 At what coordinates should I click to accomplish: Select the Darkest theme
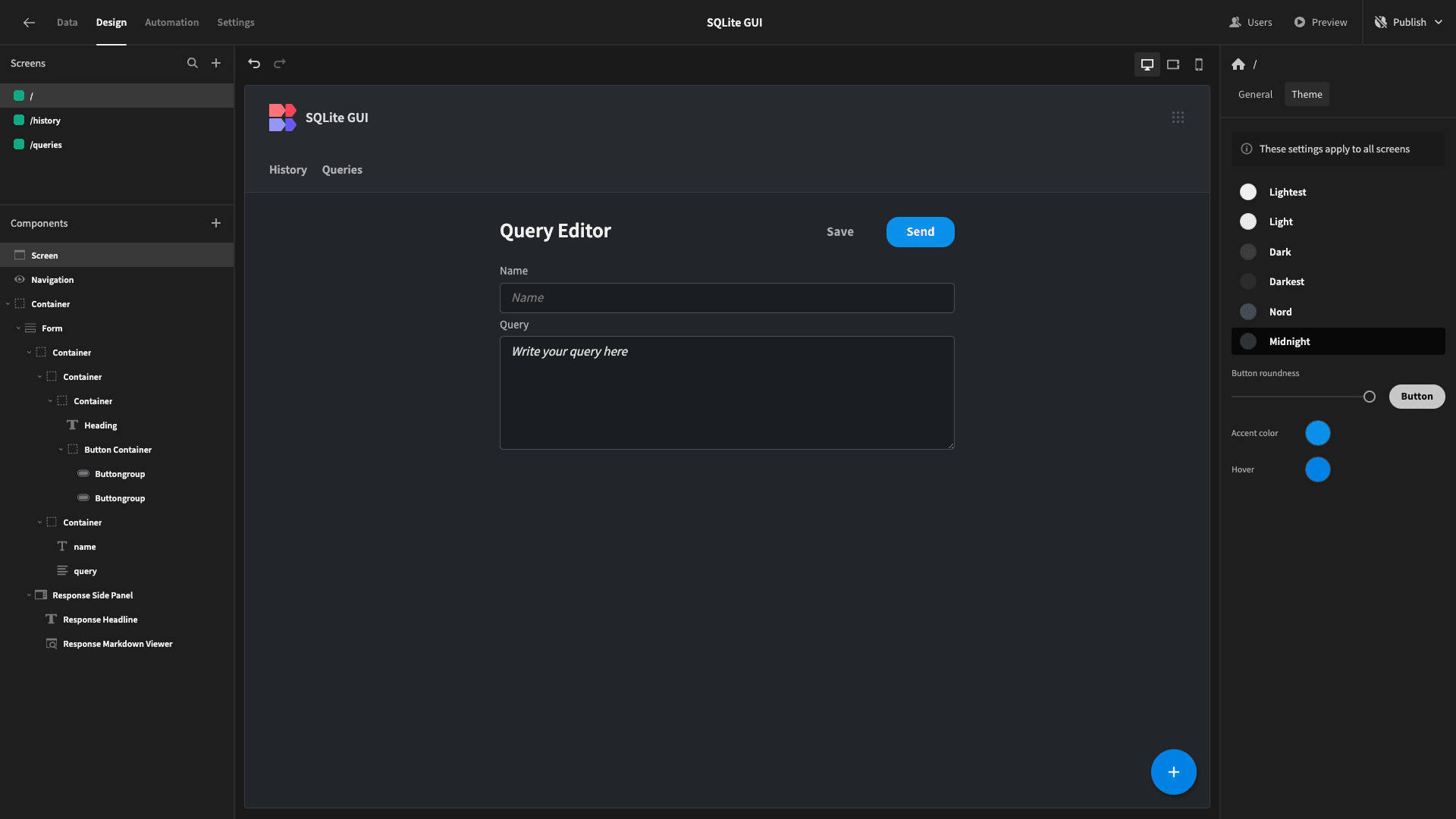pos(1338,281)
